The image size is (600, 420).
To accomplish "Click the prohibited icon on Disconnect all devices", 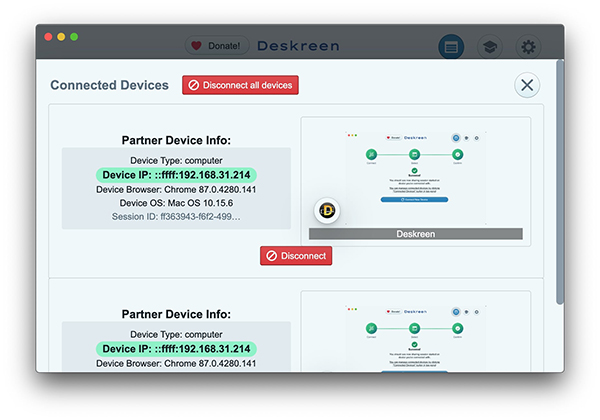I will coord(194,85).
